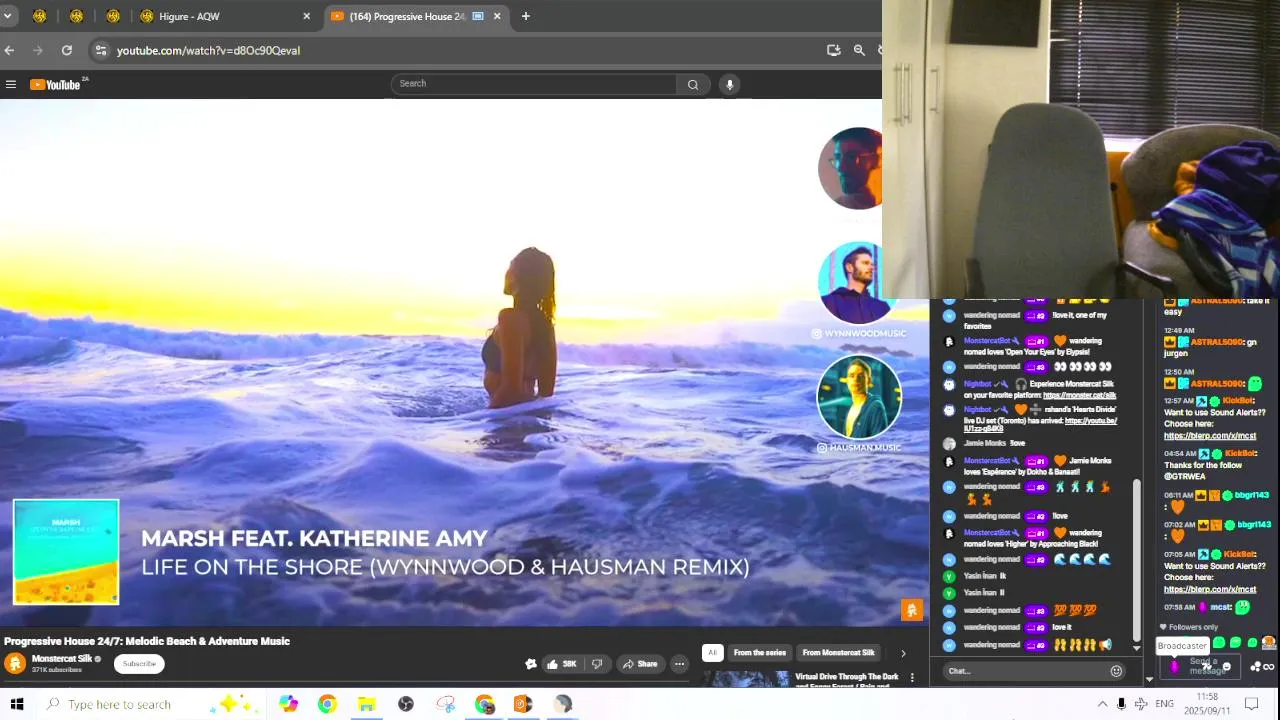Open the Copilot taskbar icon
This screenshot has width=1280, height=720.
pyautogui.click(x=288, y=704)
